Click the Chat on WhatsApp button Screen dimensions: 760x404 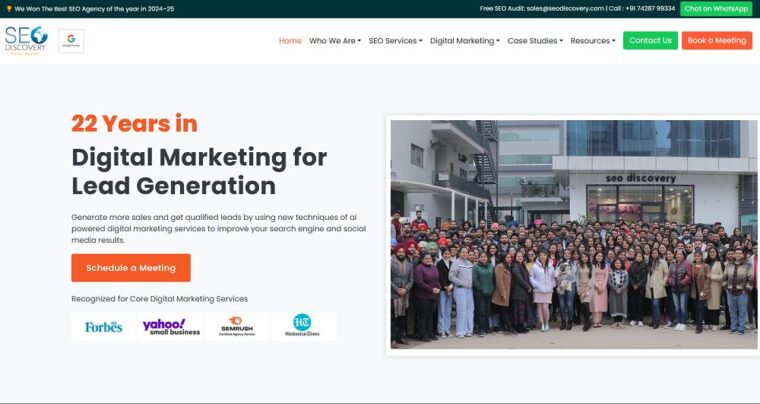716,8
